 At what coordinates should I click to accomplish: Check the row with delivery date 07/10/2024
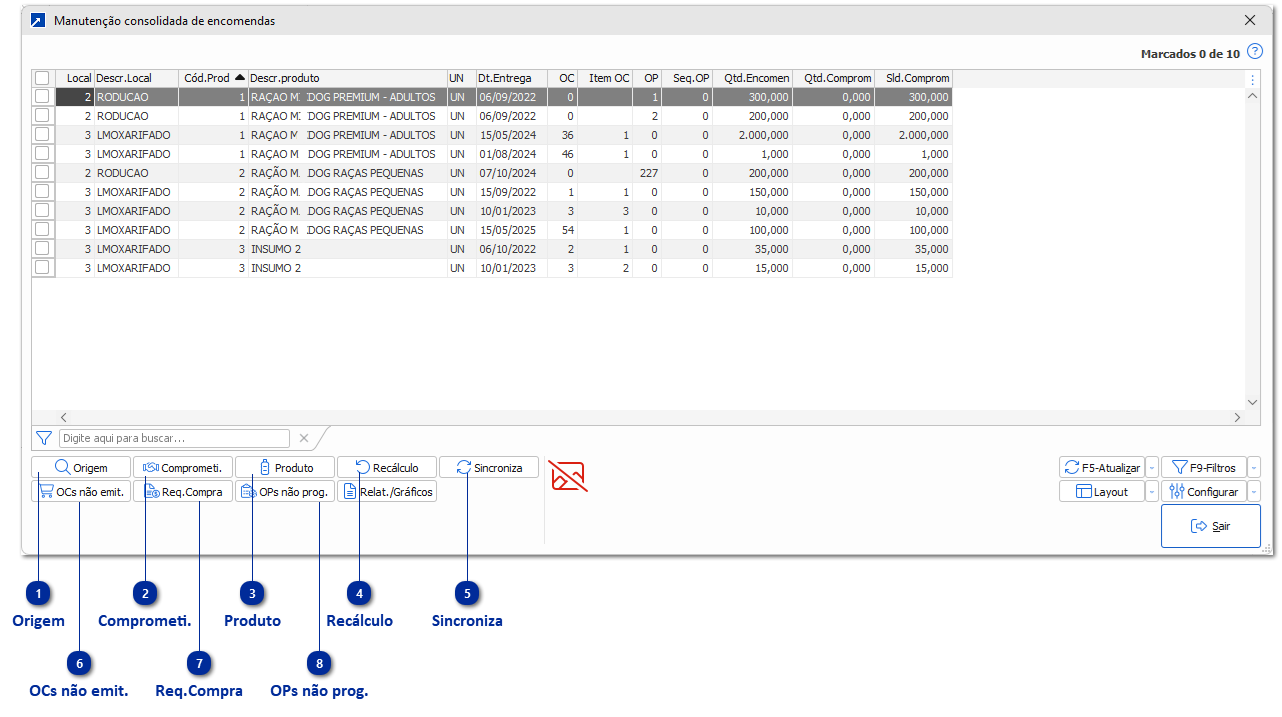(x=42, y=173)
